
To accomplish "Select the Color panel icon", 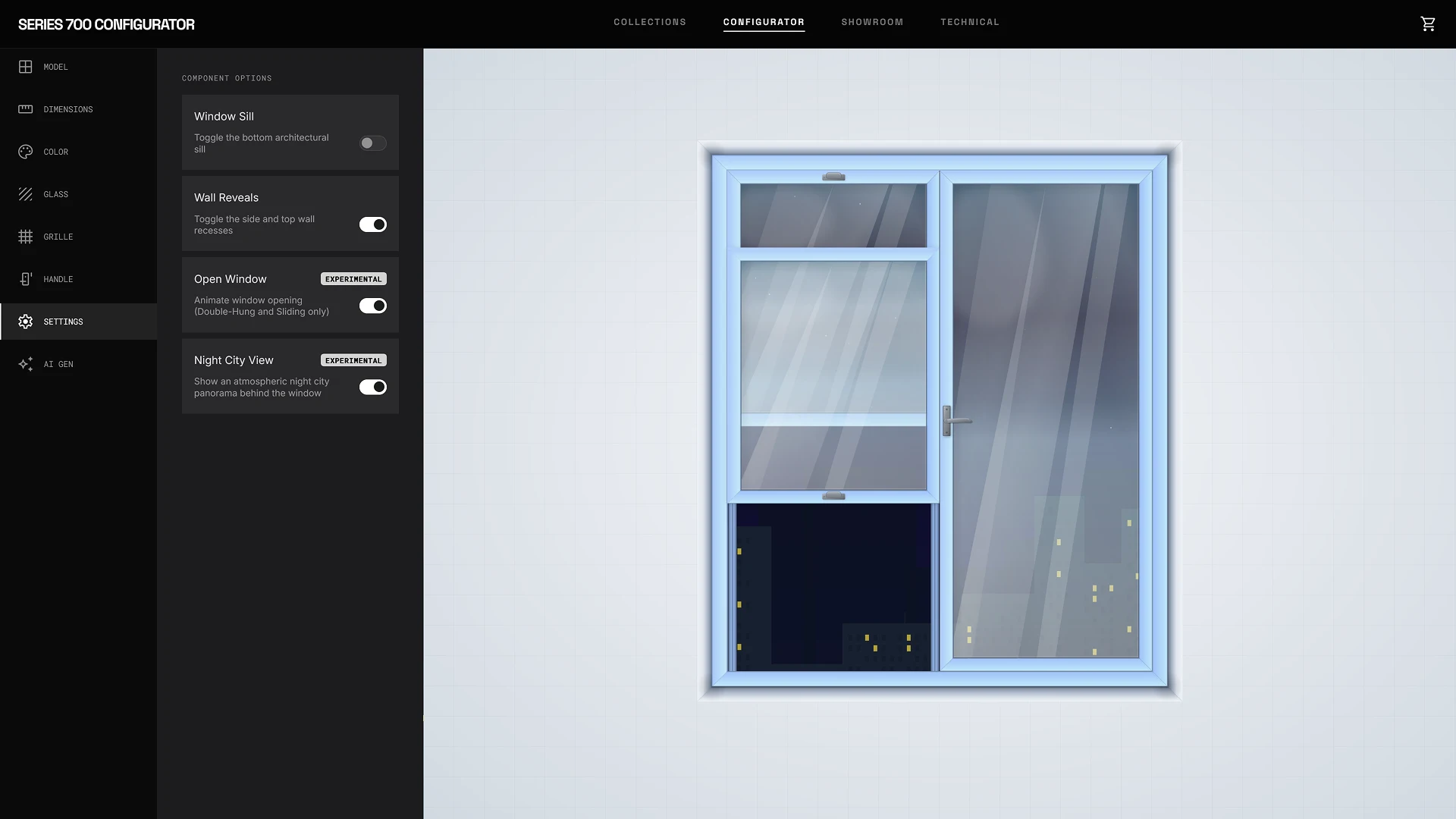I will click(25, 152).
